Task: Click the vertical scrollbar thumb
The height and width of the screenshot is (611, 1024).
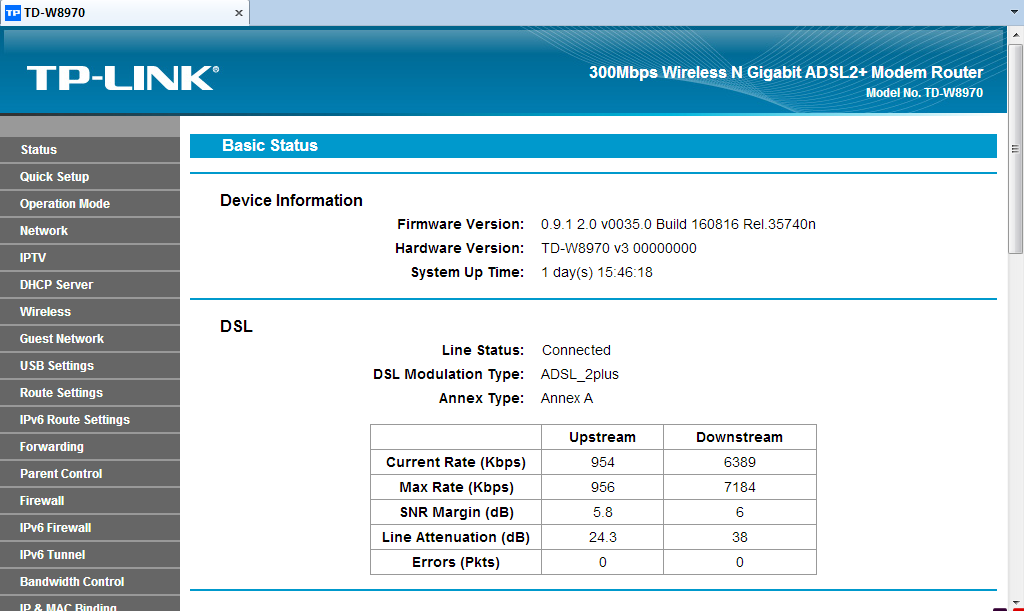Action: [x=1016, y=149]
